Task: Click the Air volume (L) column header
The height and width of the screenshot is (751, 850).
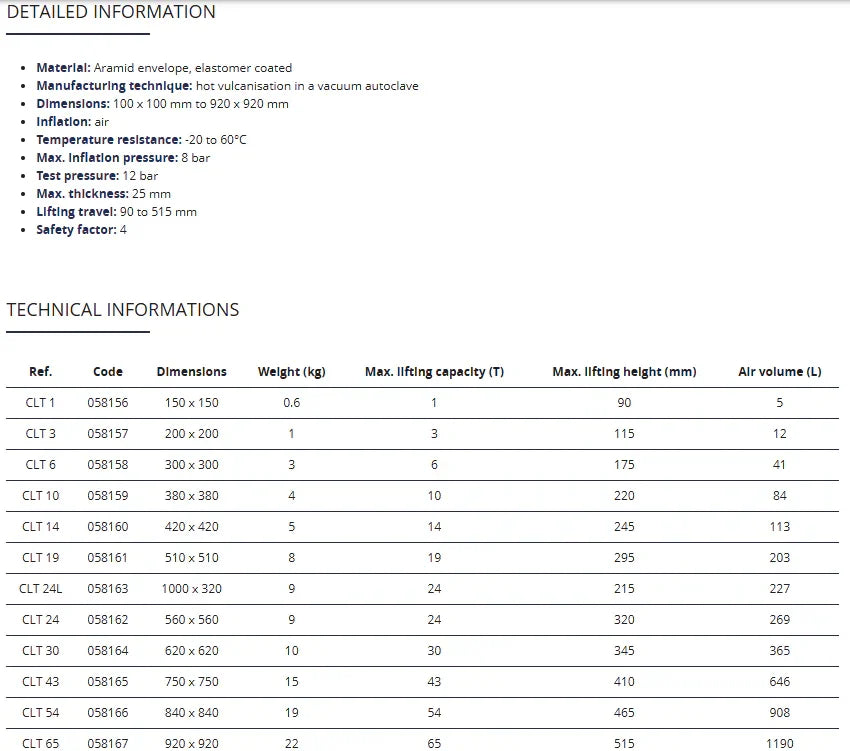Action: point(779,371)
